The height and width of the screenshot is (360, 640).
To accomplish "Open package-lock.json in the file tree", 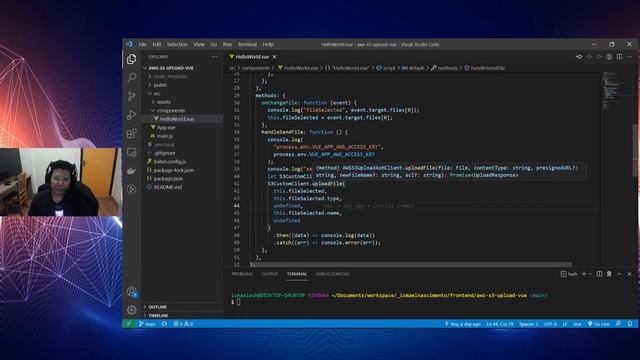I will point(173,170).
